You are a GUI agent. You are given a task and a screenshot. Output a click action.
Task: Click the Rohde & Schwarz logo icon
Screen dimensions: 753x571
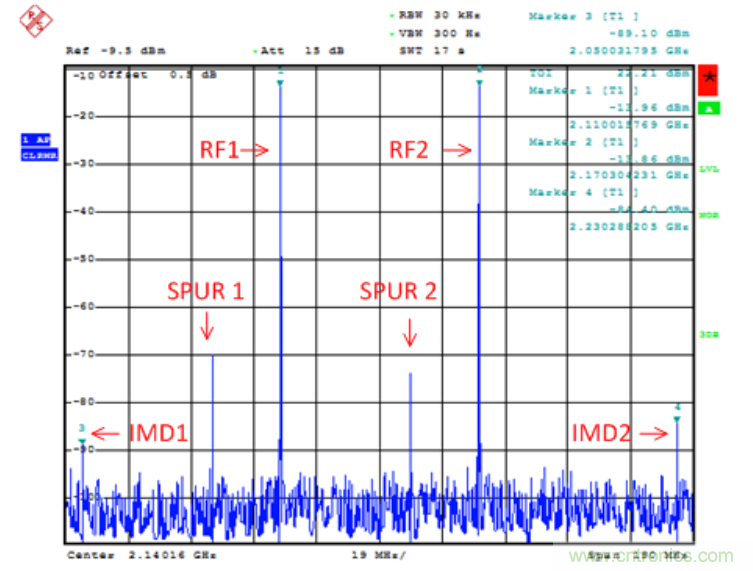coord(37,18)
